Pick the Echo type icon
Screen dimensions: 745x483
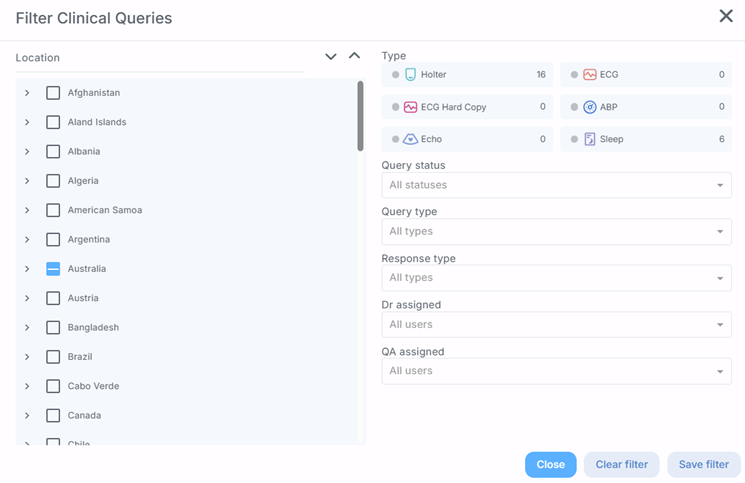point(411,139)
